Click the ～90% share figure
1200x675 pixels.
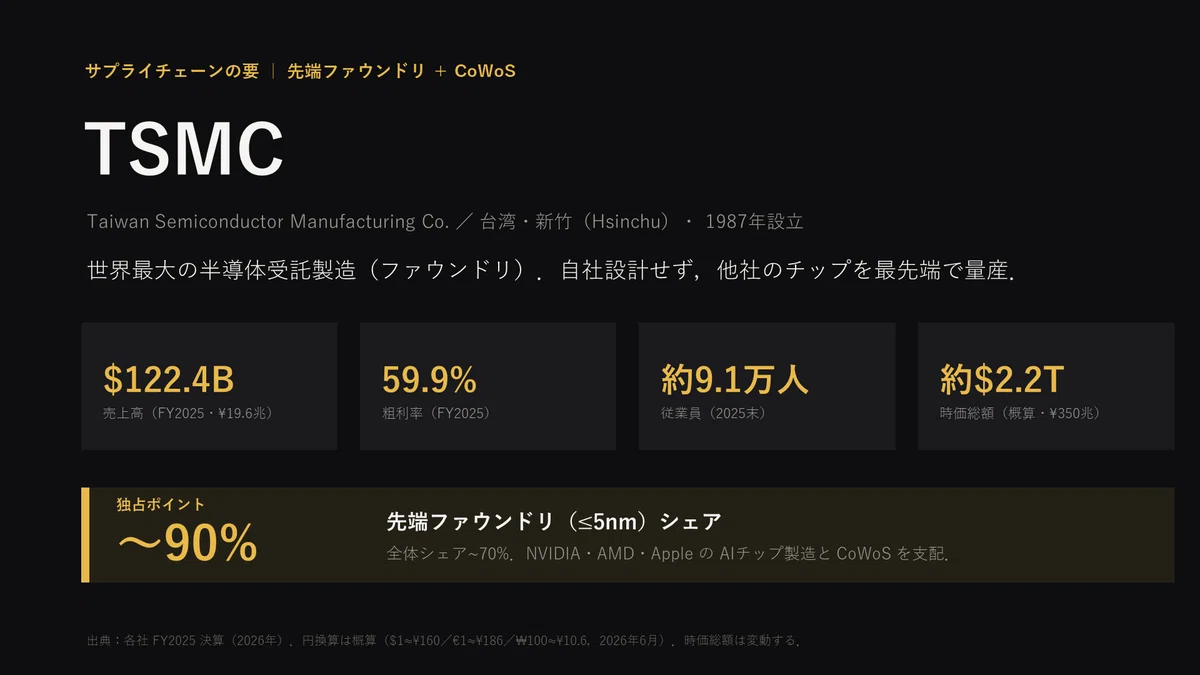[187, 543]
